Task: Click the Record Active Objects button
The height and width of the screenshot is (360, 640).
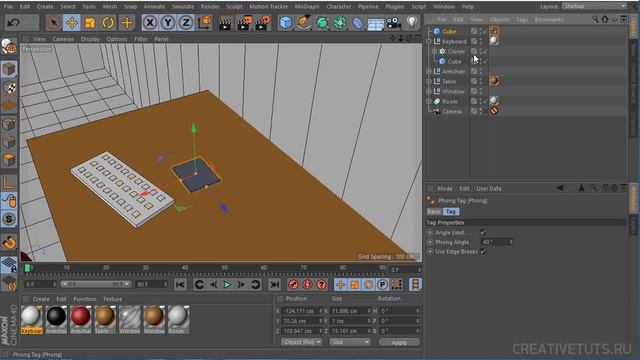Action: point(293,284)
